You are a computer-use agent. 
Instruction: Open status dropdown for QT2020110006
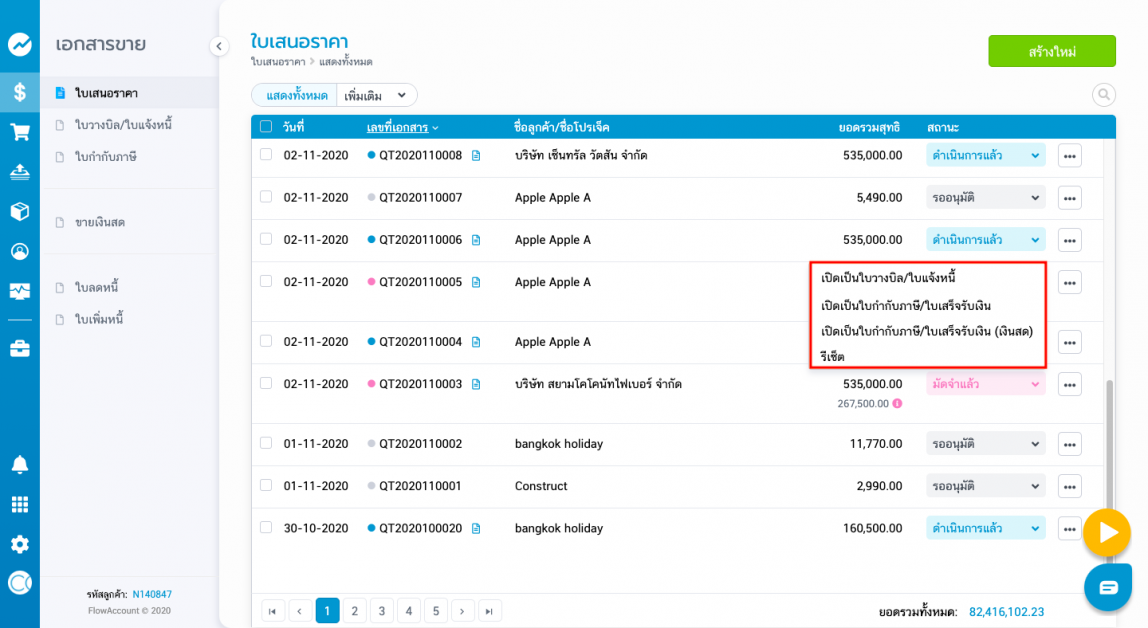click(985, 239)
